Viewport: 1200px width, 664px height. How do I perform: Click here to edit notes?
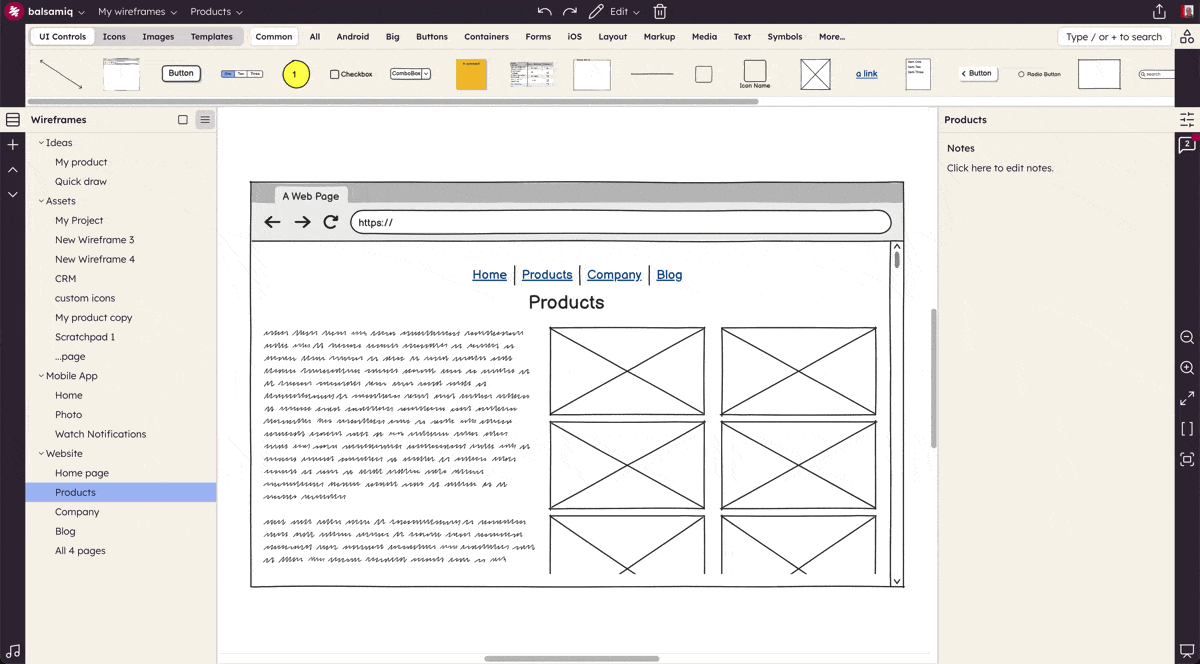1000,168
